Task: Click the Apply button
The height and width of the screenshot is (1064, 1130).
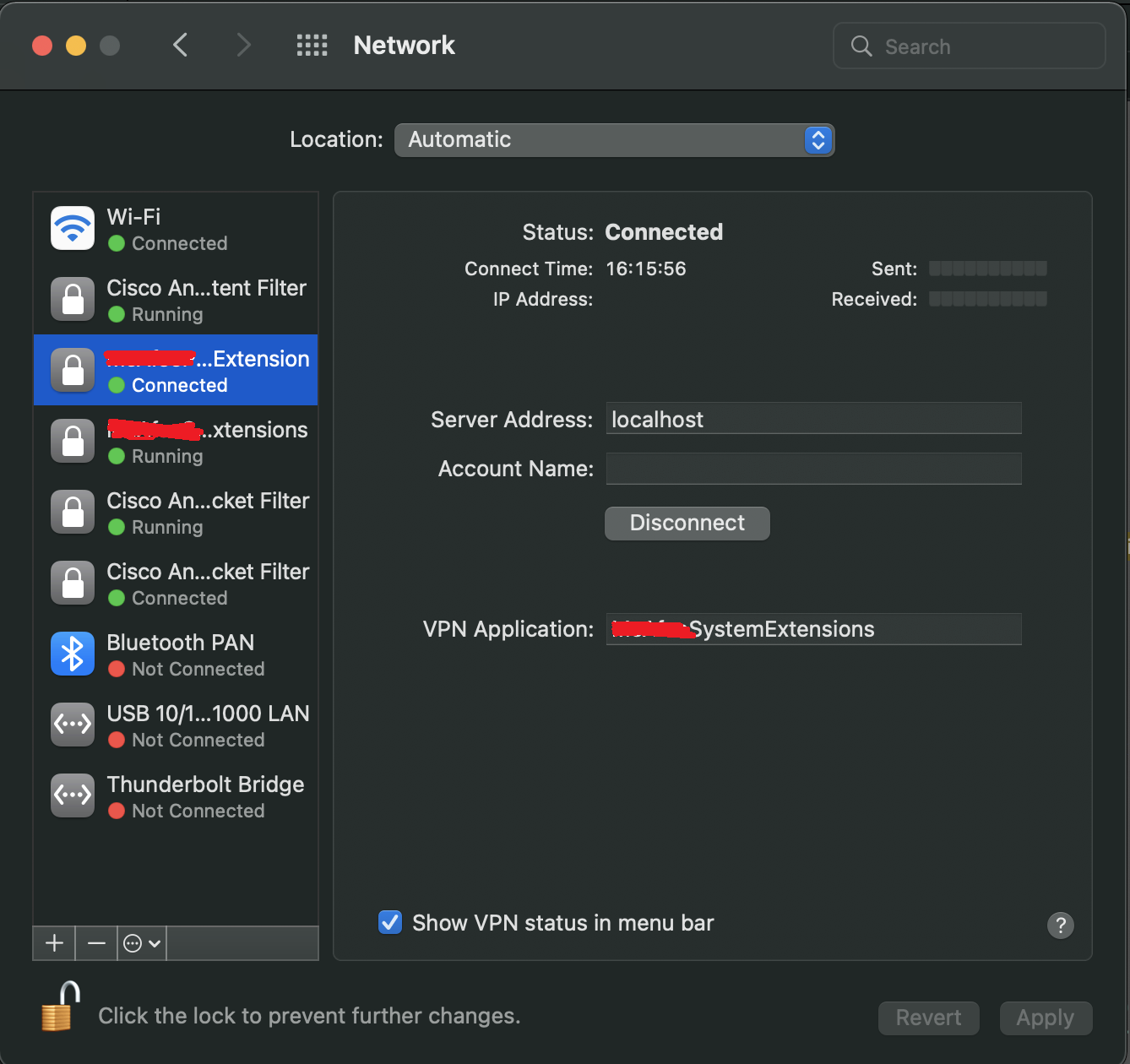Action: point(1045,1018)
